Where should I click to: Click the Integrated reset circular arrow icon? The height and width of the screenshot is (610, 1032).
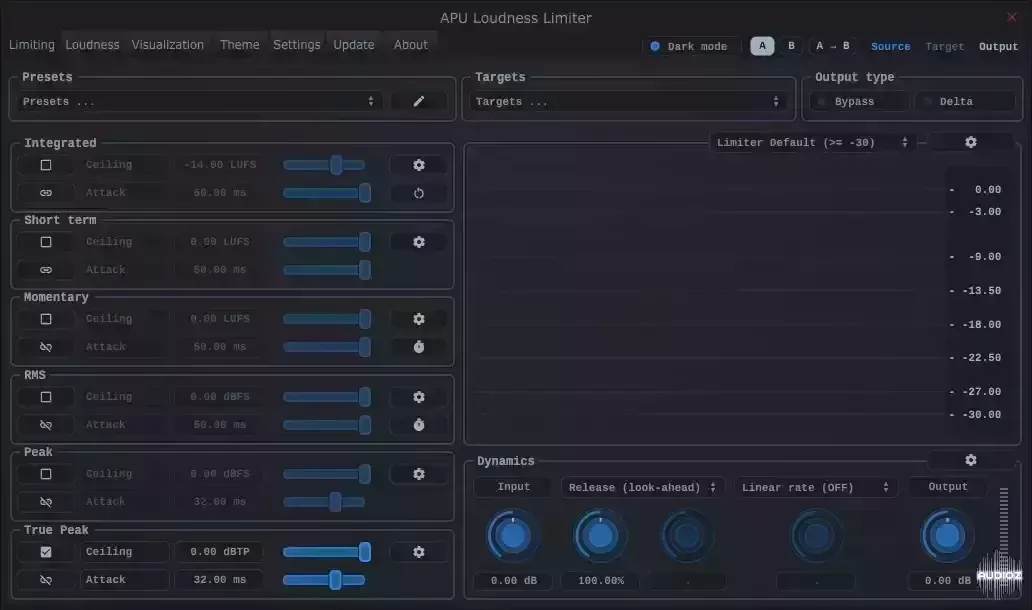coord(419,193)
